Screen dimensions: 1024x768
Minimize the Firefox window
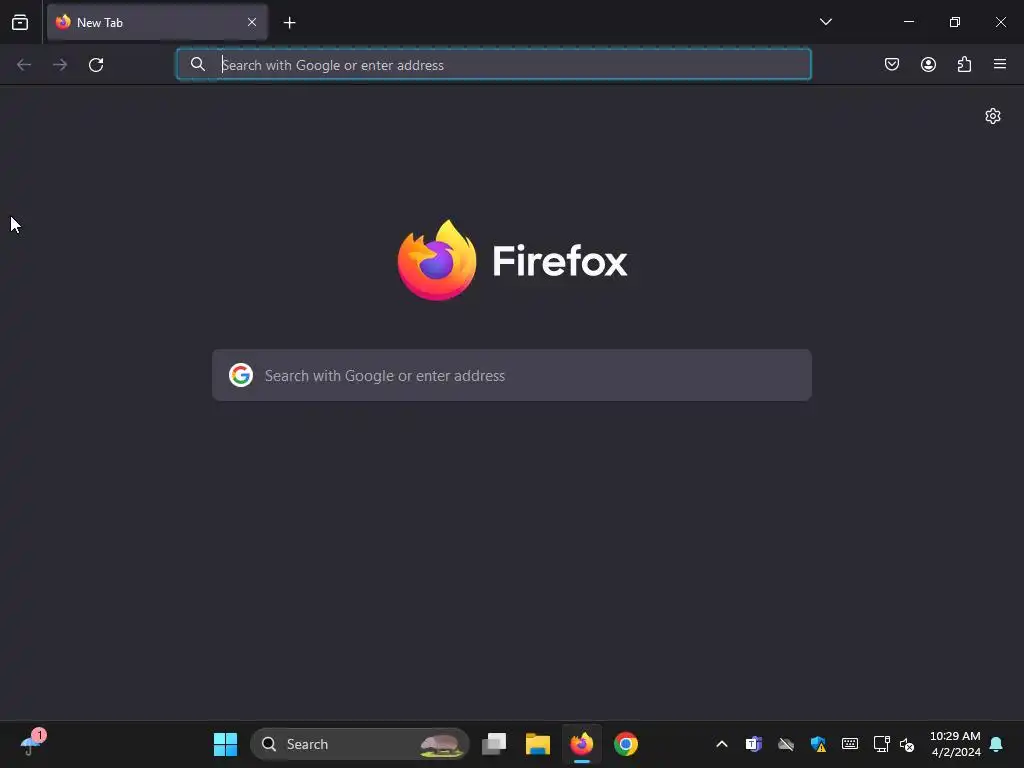pos(908,22)
